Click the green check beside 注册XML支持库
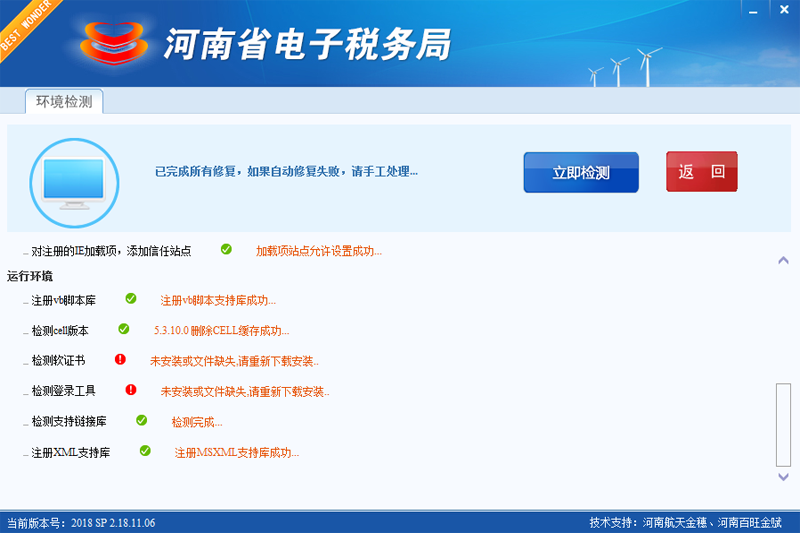This screenshot has height=533, width=800. pos(145,450)
